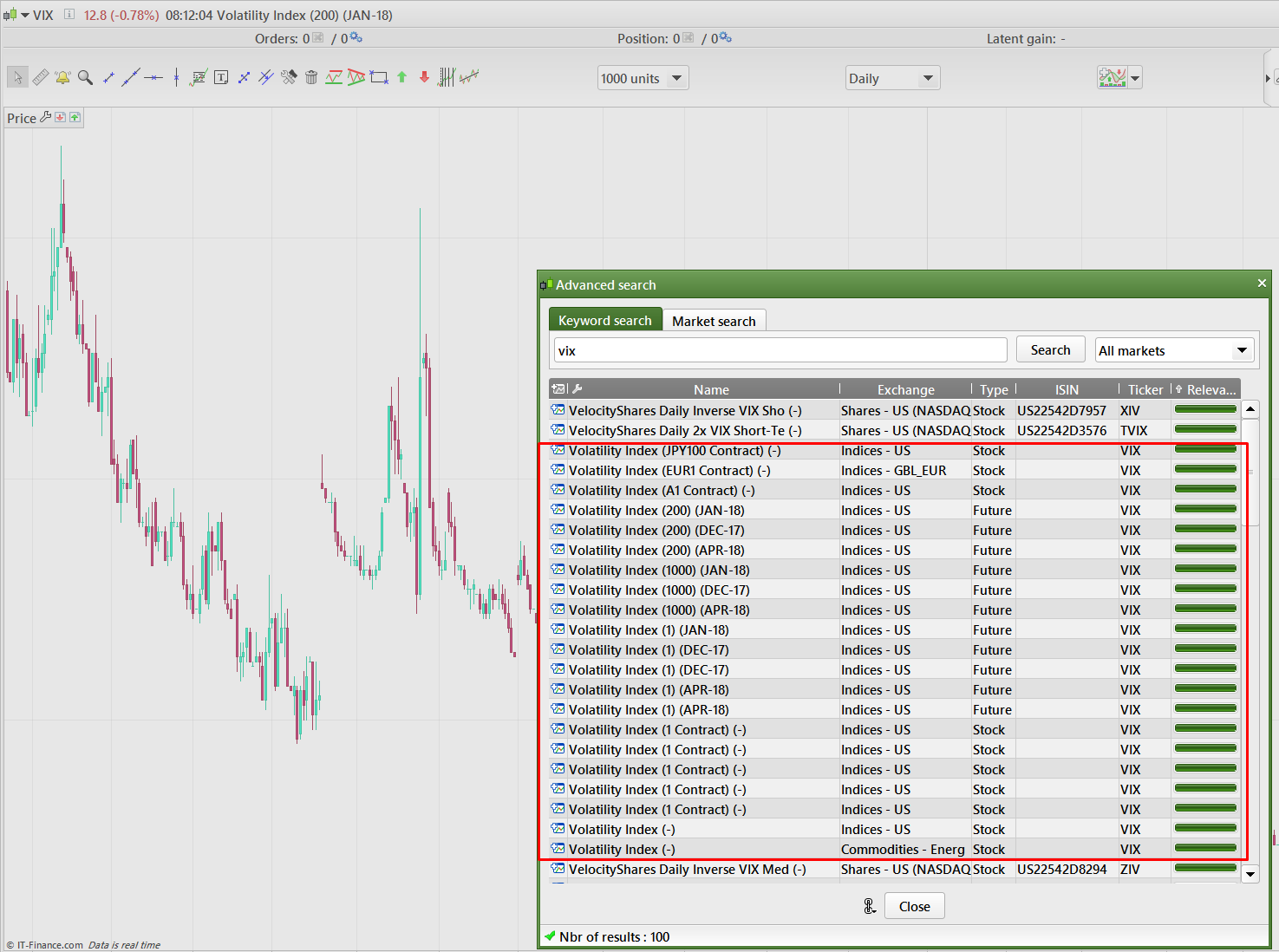Activate the magnifier zoom tool
The width and height of the screenshot is (1279, 952).
click(x=85, y=77)
